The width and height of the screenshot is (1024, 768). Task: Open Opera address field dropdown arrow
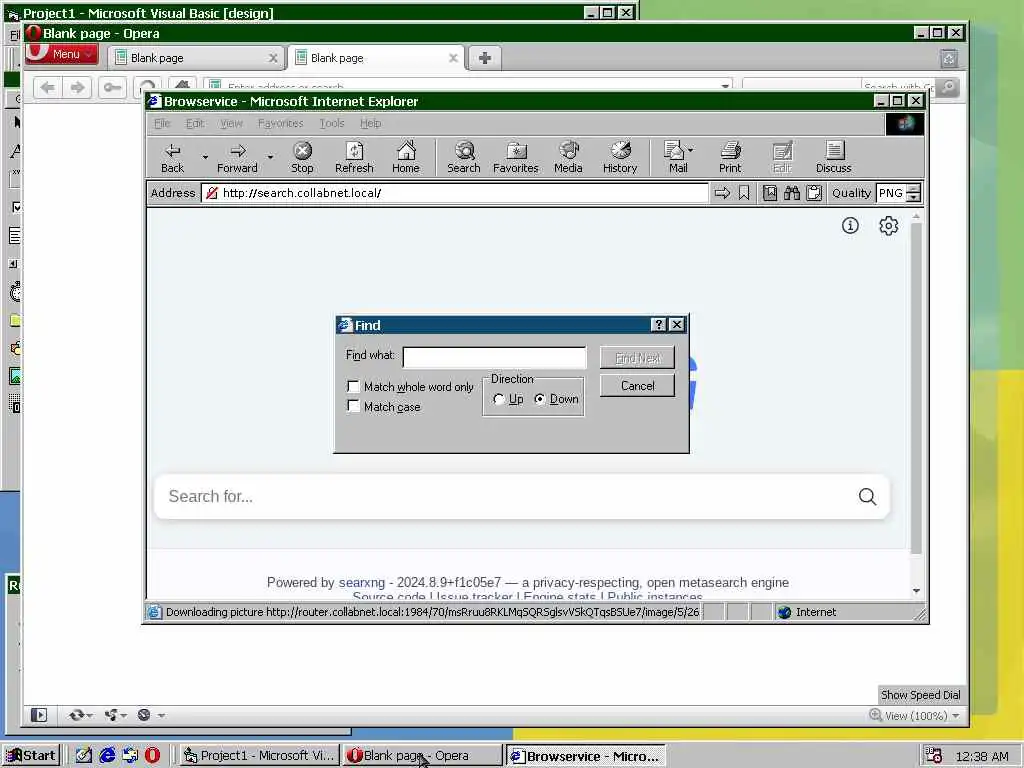point(725,86)
